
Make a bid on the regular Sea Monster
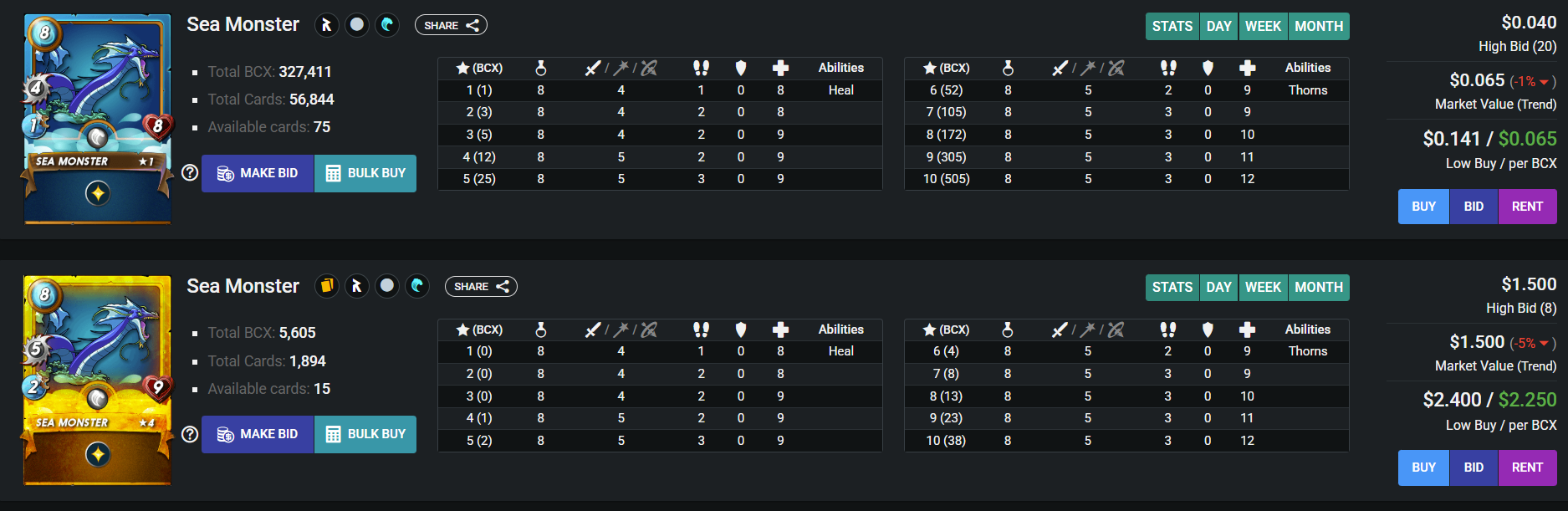(x=258, y=173)
